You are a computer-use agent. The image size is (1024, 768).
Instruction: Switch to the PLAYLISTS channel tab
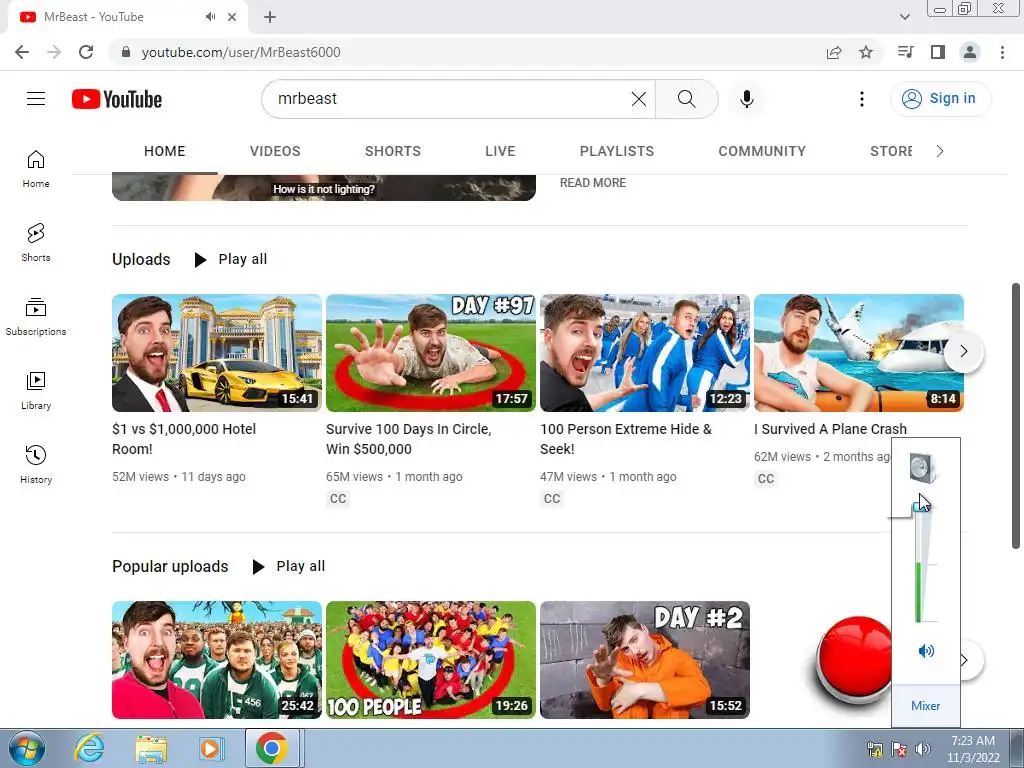(x=617, y=152)
